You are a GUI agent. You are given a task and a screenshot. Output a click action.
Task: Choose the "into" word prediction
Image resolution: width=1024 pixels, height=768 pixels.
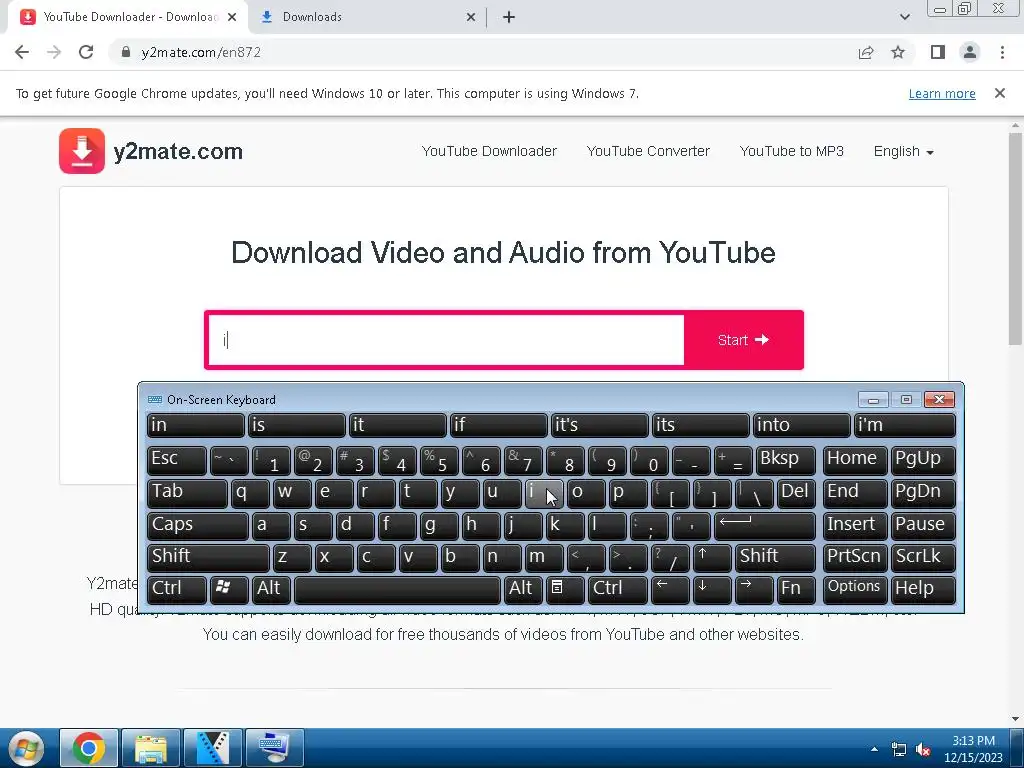802,425
